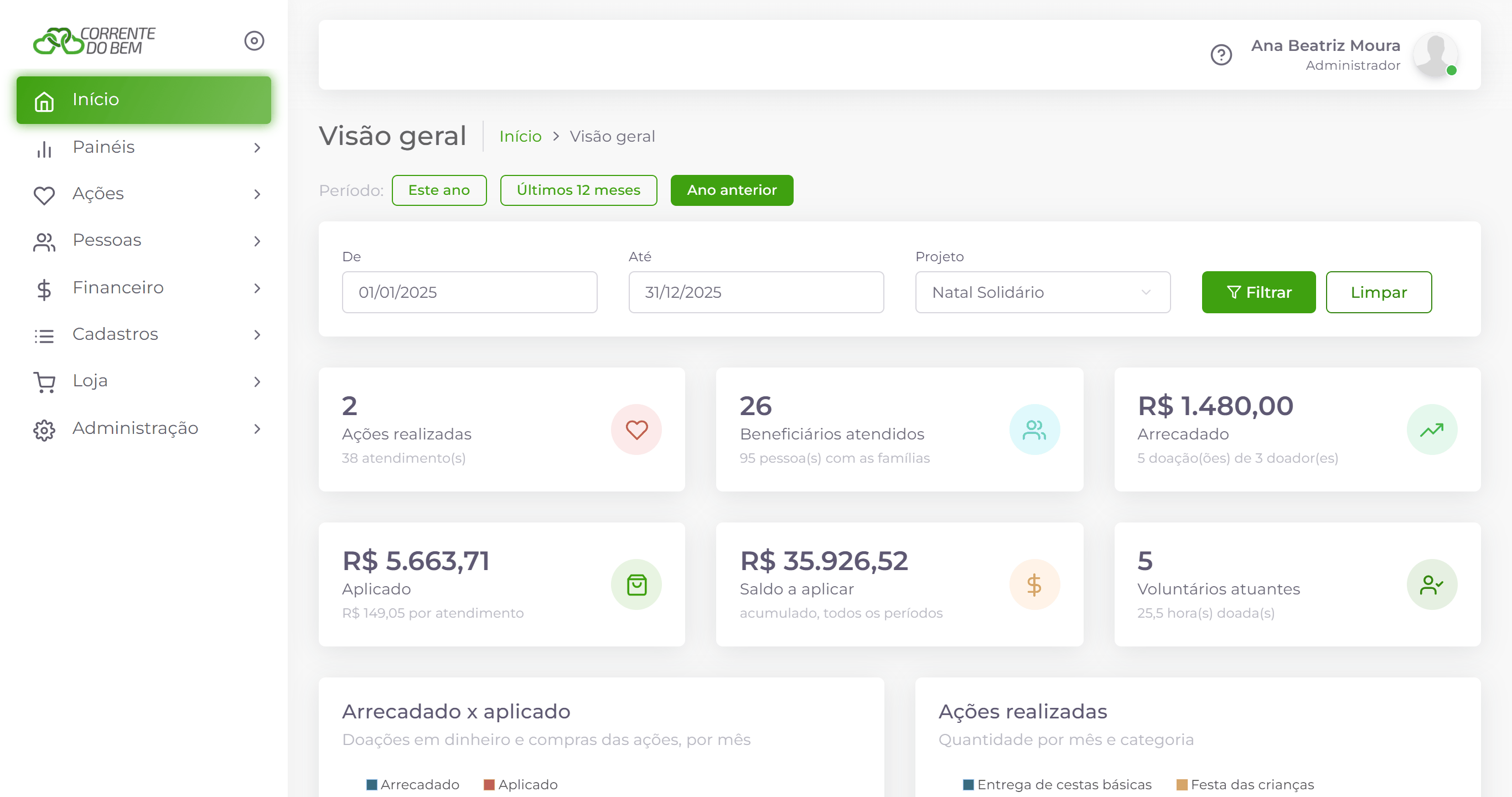Open the Projeto dropdown showing Natal Solidário
Image resolution: width=1512 pixels, height=797 pixels.
click(x=1043, y=292)
